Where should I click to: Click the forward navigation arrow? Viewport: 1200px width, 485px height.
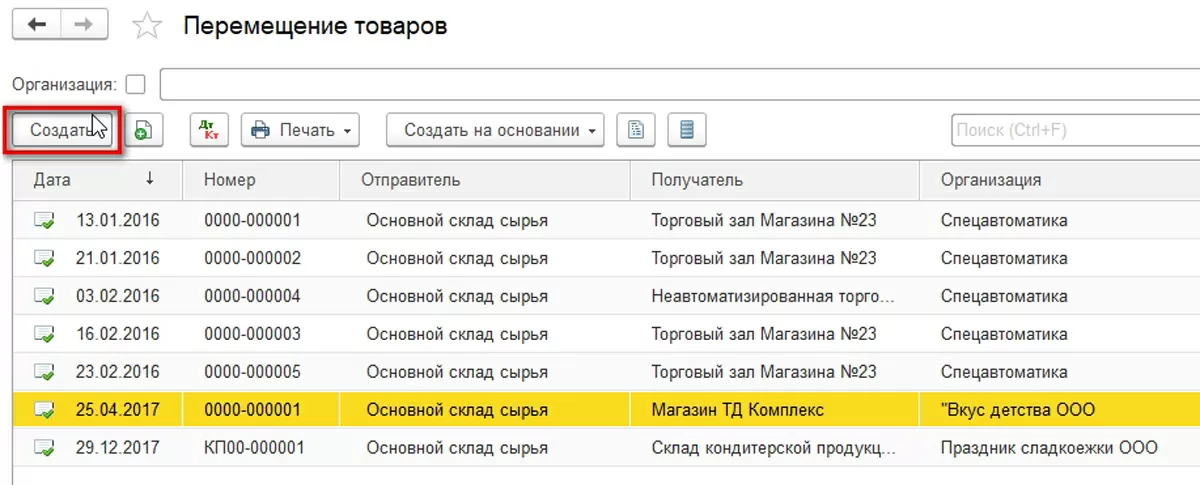[x=85, y=26]
